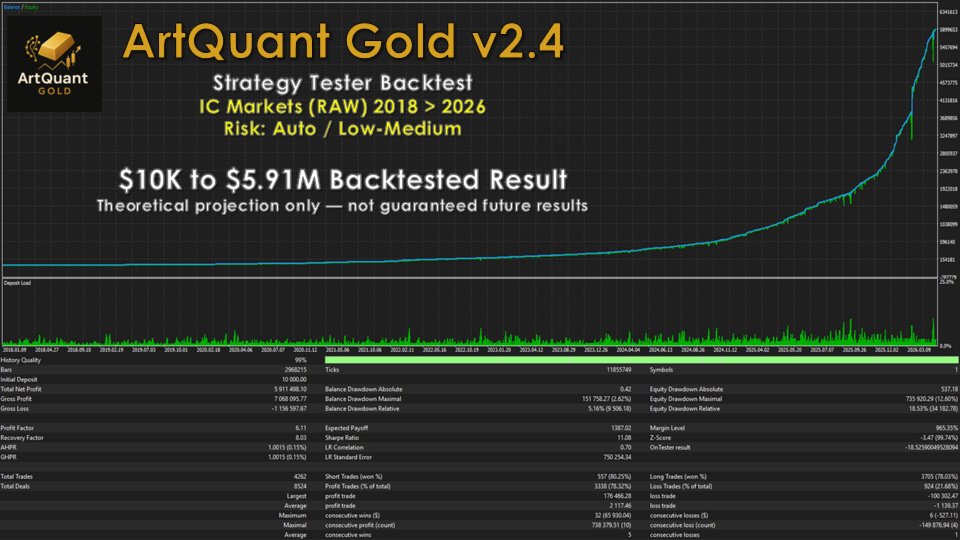Click the 'Symbols' row label
The width and height of the screenshot is (960, 540).
661,370
